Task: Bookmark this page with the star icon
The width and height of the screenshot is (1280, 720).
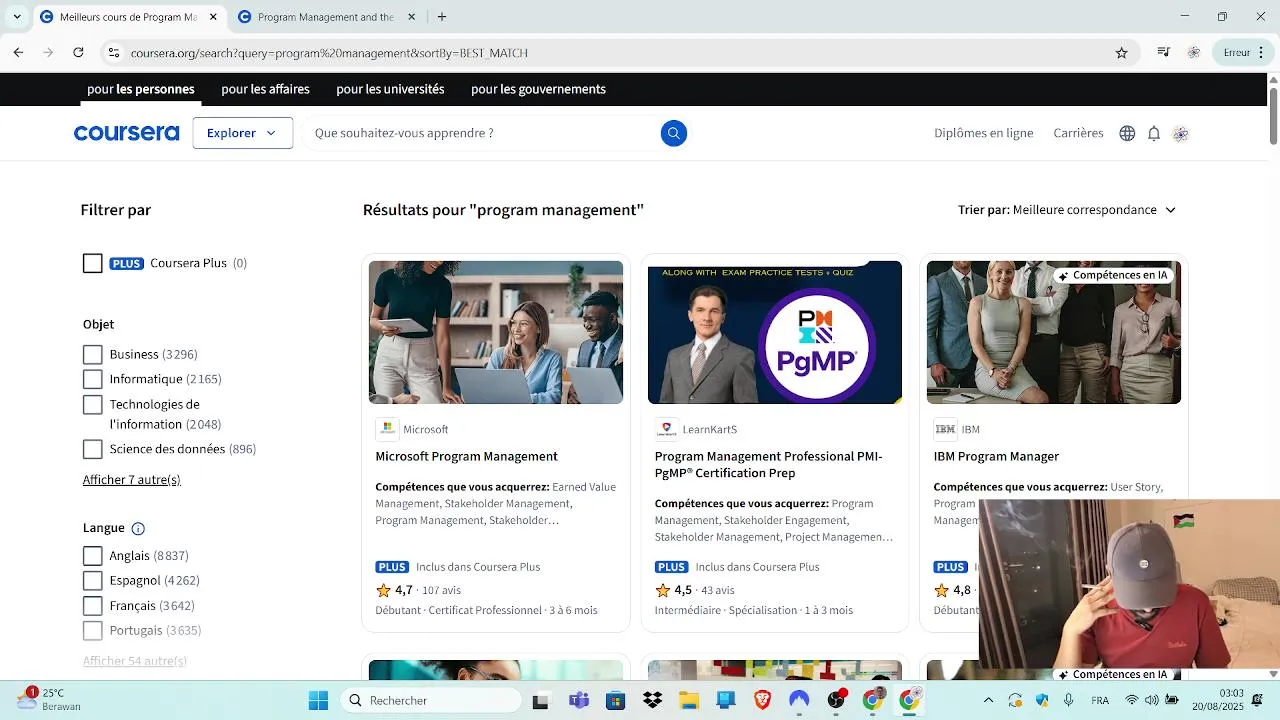Action: tap(1122, 53)
